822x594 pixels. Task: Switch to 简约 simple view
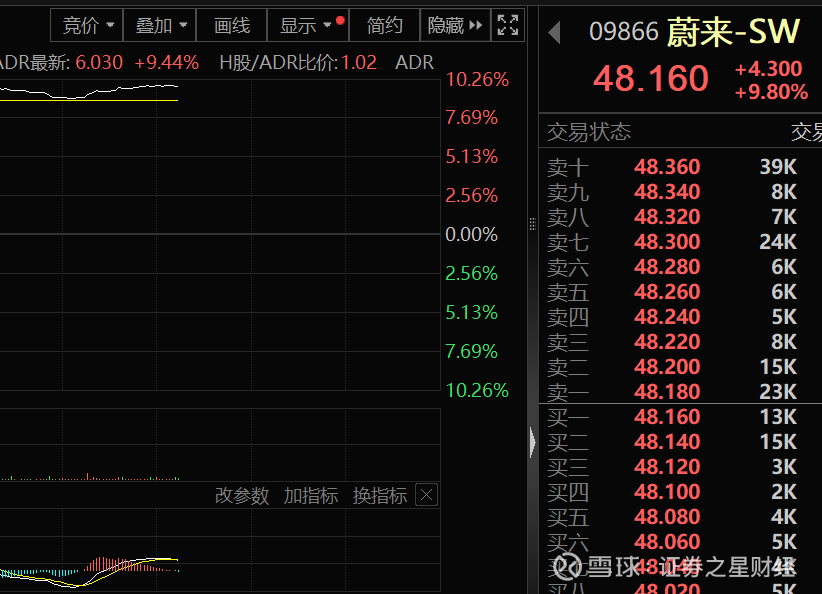pos(384,25)
